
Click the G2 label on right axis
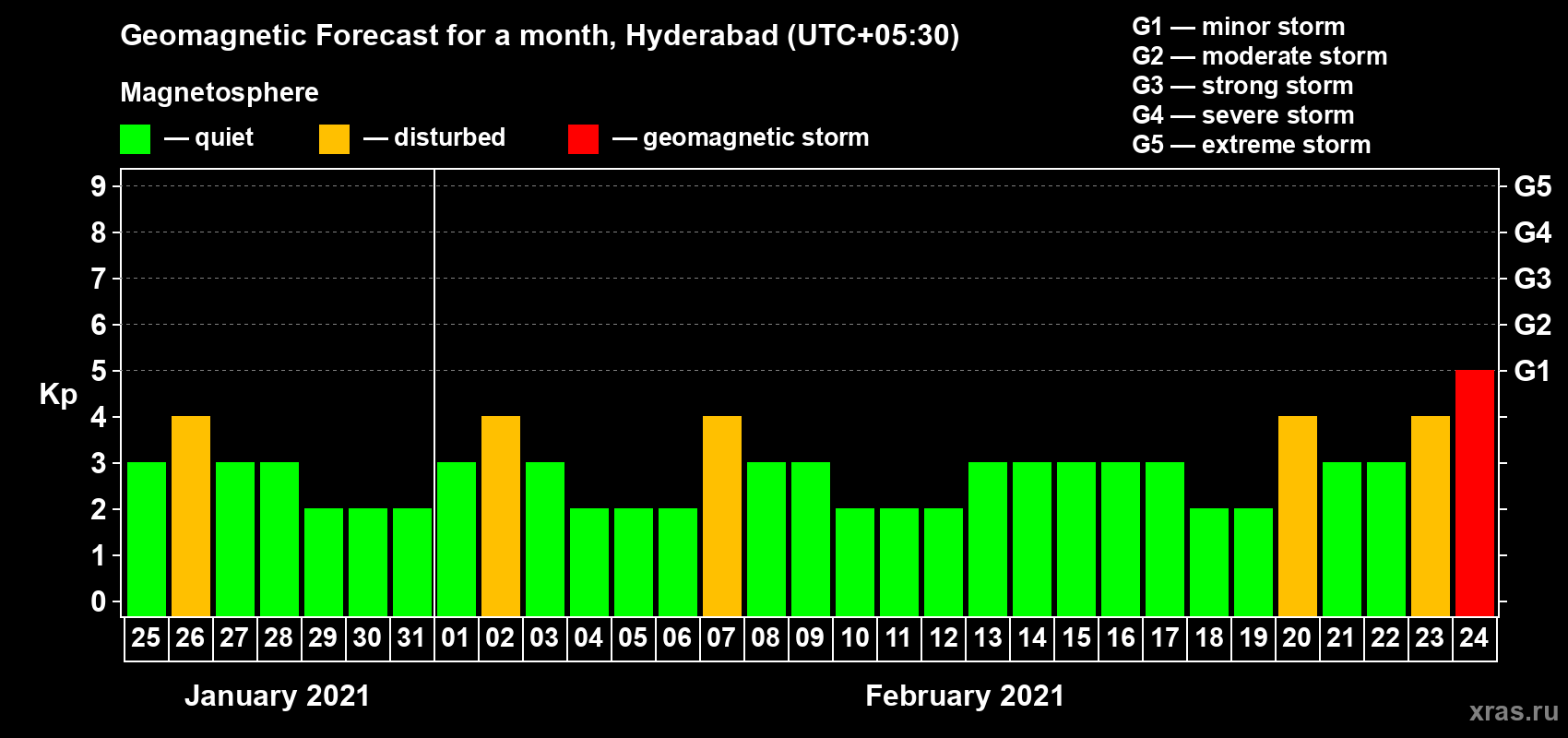1532,325
